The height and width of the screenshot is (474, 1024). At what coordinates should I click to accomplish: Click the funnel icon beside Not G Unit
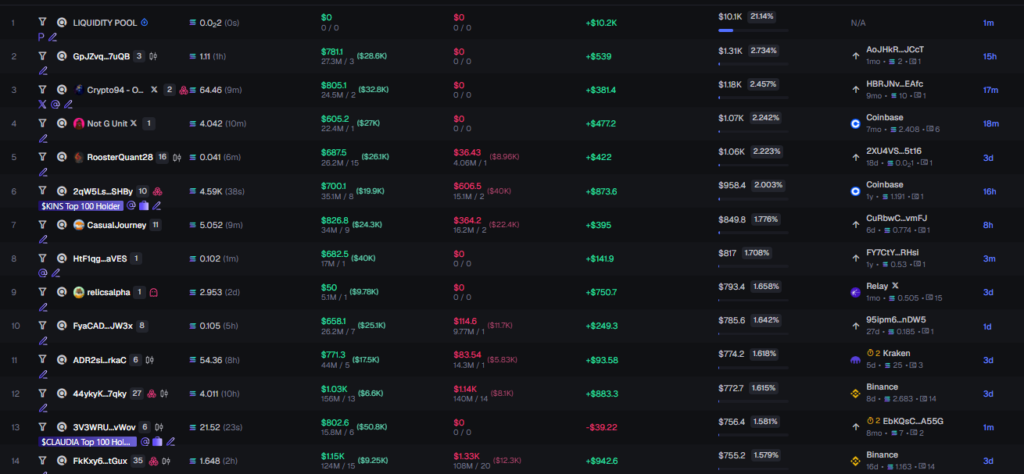point(42,123)
